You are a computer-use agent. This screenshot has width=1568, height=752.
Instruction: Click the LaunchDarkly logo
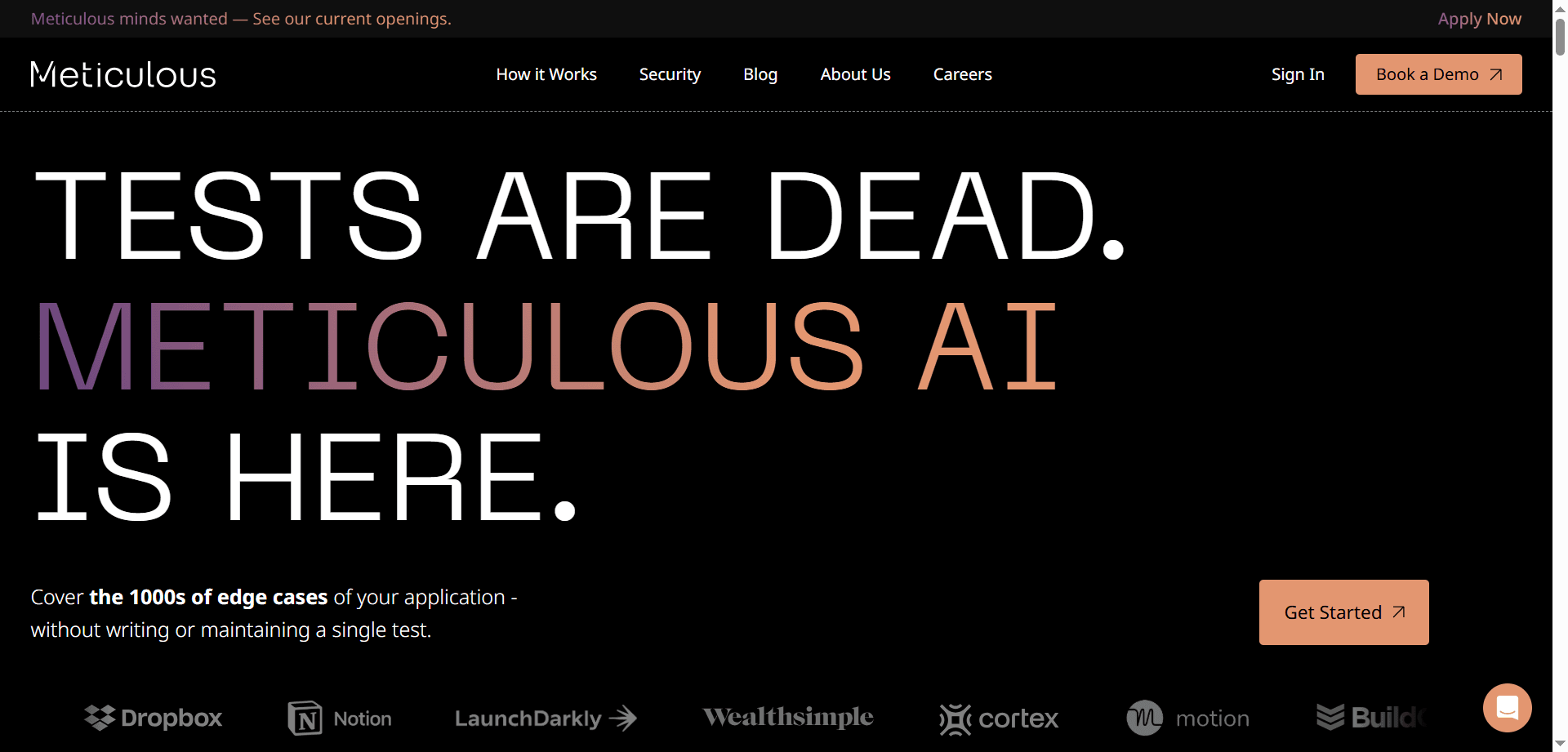[546, 718]
